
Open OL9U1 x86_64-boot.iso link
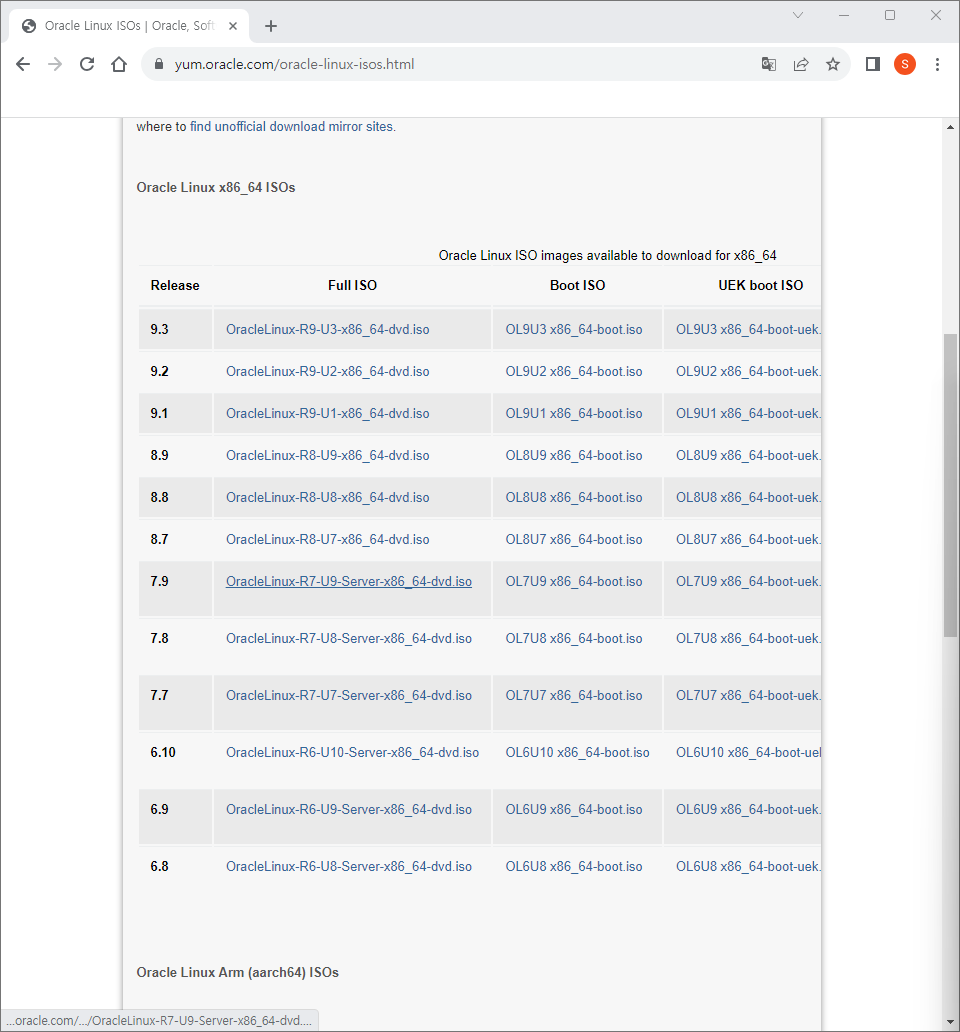click(x=574, y=413)
